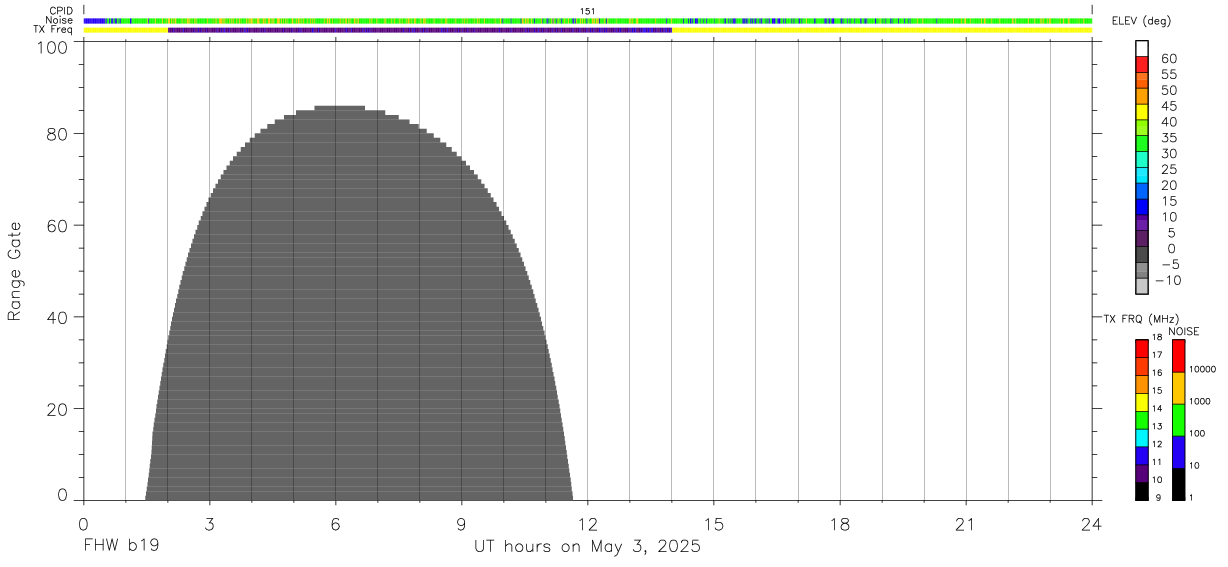Click the 'NOISE' legend title
This screenshot has height=567, width=1228.
[x=1184, y=331]
